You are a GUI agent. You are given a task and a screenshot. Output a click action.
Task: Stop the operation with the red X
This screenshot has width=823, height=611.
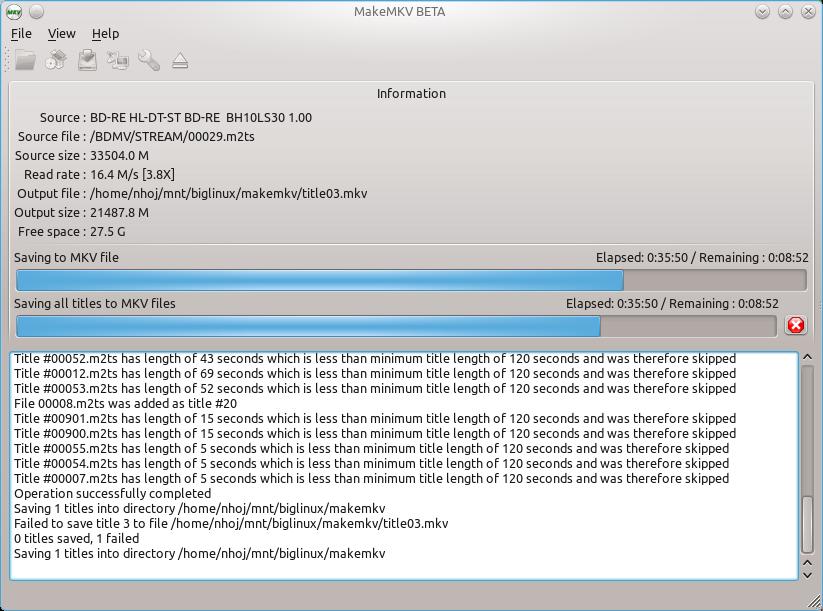pyautogui.click(x=795, y=325)
